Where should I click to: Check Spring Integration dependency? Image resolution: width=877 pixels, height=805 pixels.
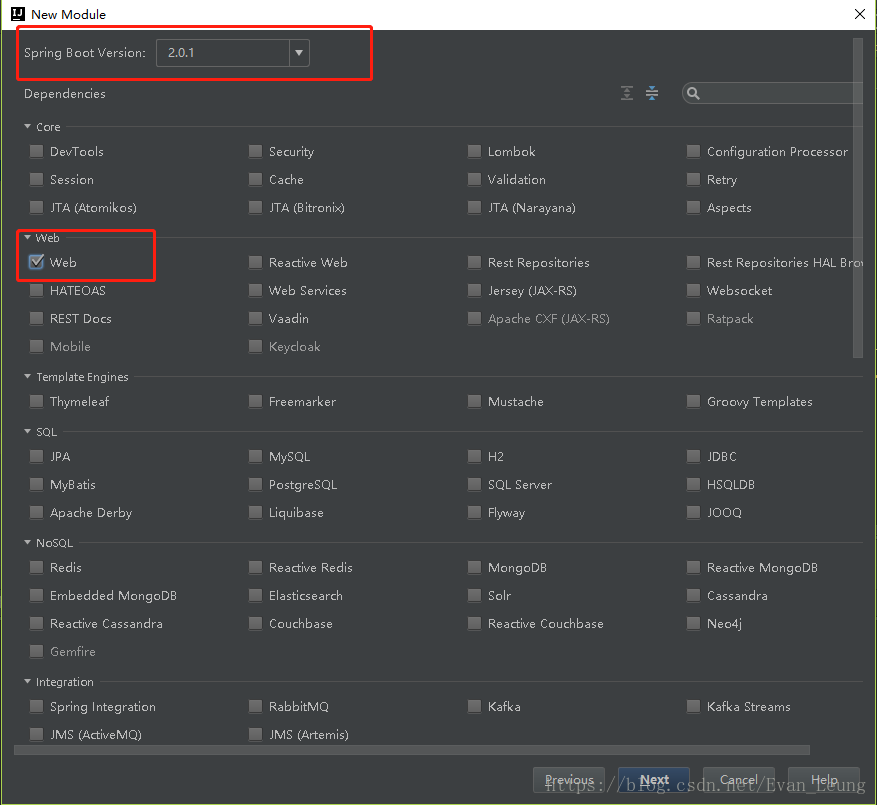tap(36, 707)
